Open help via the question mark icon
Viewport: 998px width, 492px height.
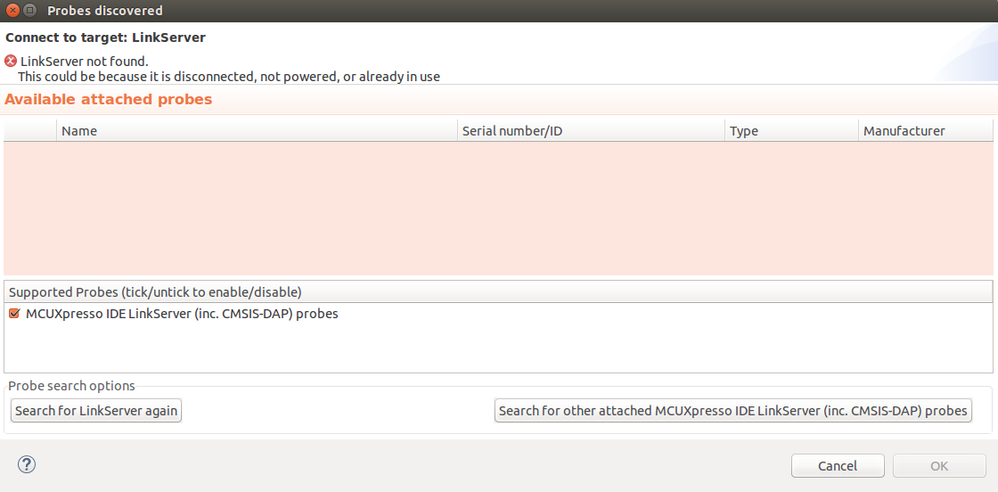(x=27, y=464)
